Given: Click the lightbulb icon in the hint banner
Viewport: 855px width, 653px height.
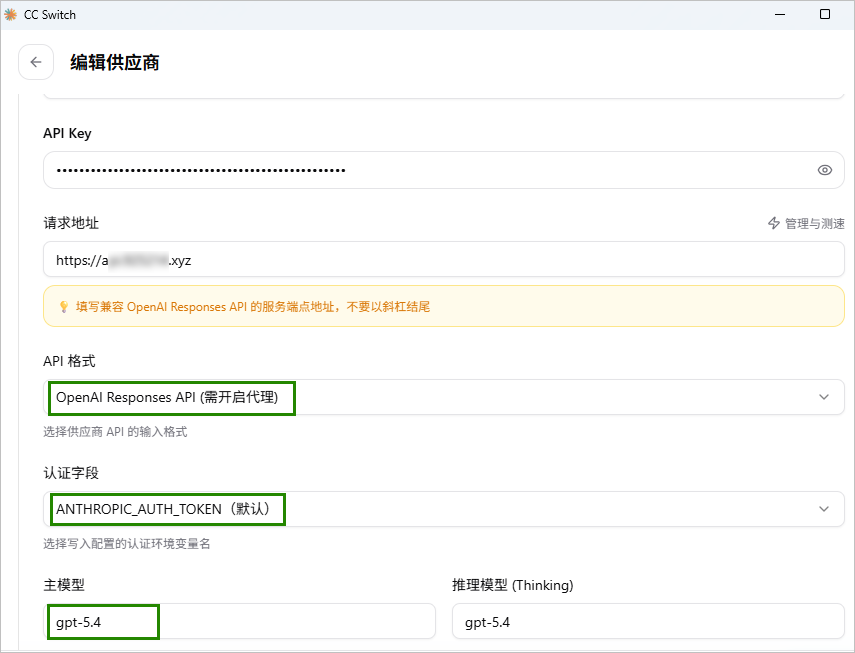Looking at the screenshot, I should [x=63, y=307].
